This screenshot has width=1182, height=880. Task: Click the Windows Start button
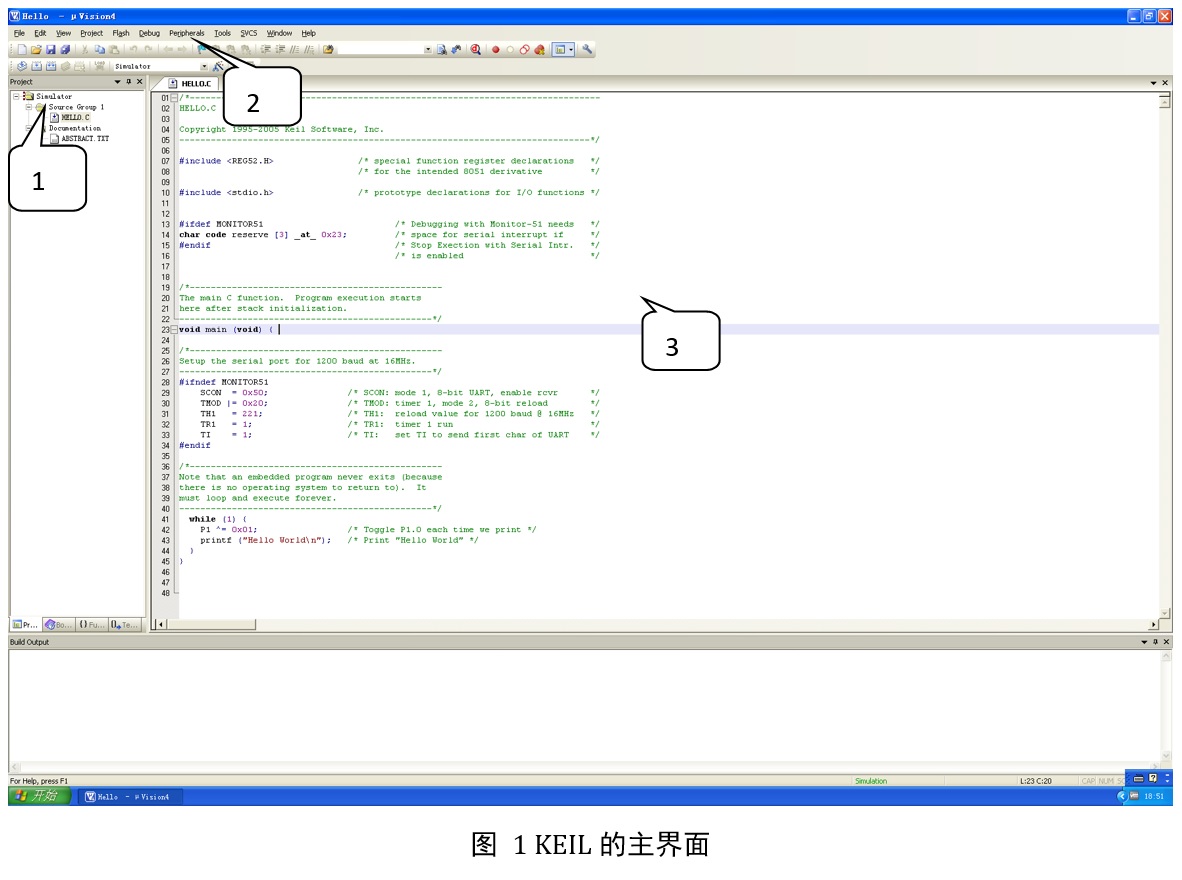(x=40, y=796)
